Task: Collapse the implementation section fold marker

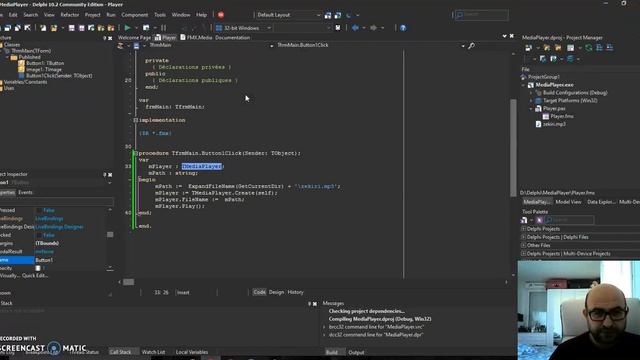Action: click(136, 120)
